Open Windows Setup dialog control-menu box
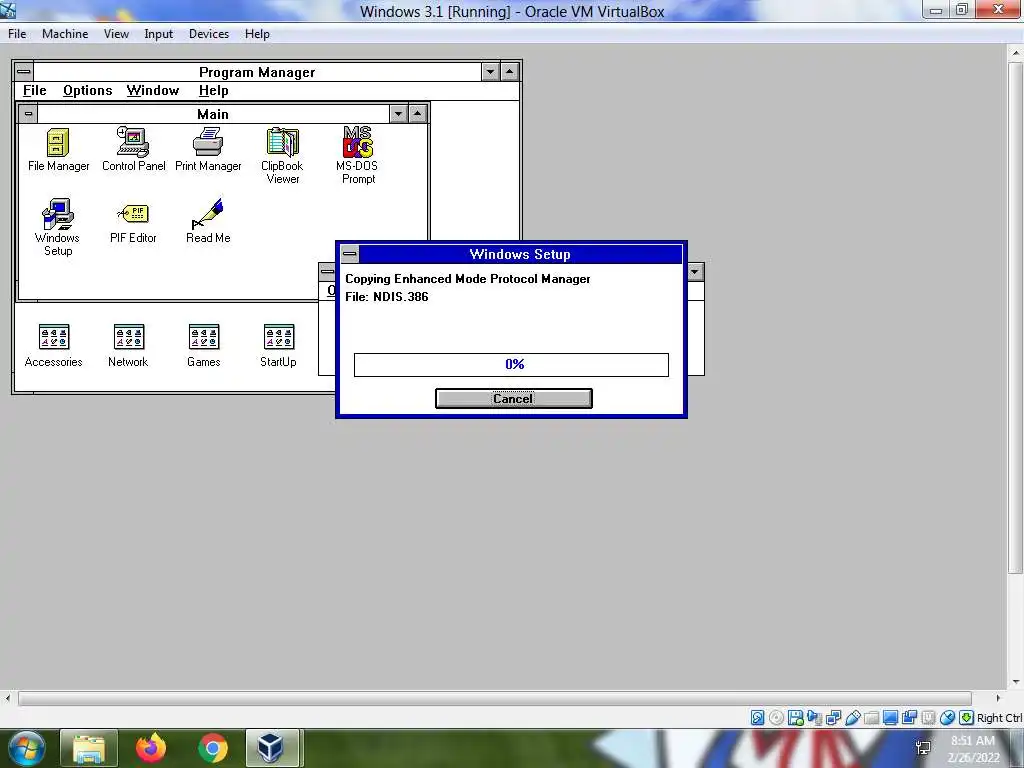This screenshot has width=1024, height=768. click(x=349, y=254)
